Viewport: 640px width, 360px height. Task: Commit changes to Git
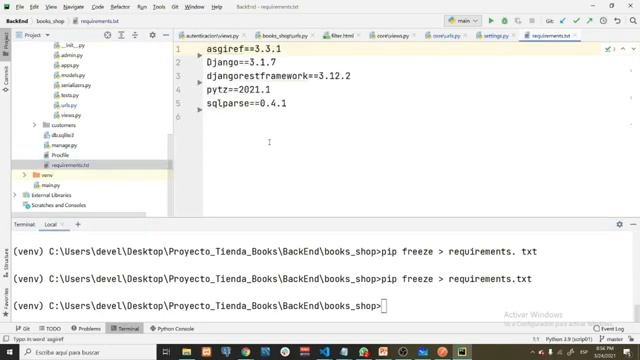(x=576, y=21)
